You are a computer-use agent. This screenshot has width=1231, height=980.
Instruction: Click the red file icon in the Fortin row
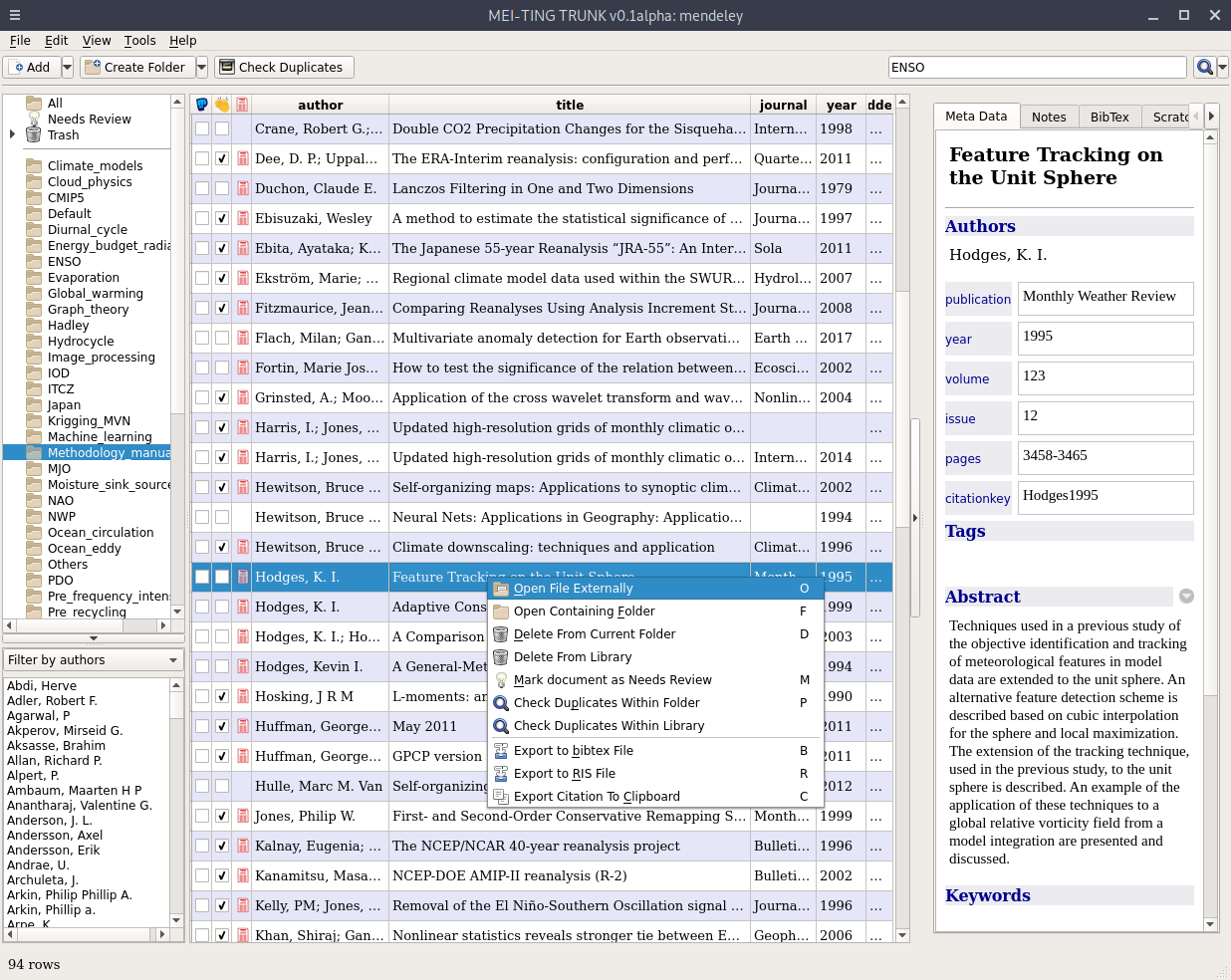pos(242,367)
